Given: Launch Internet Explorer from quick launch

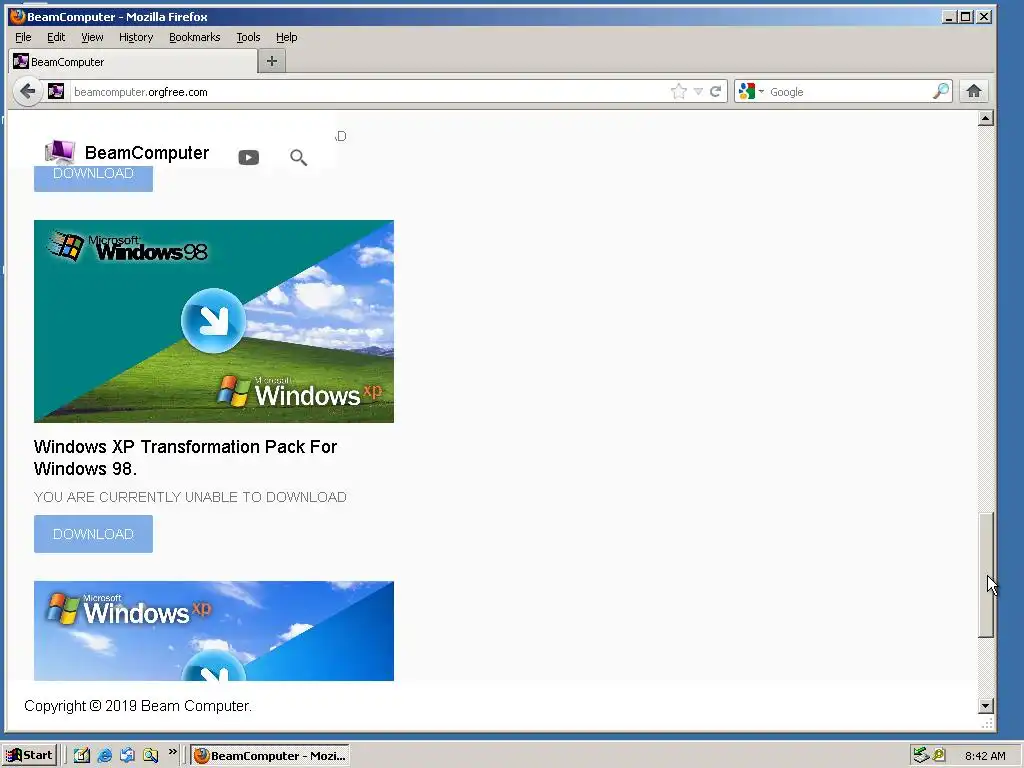Looking at the screenshot, I should click(x=104, y=756).
